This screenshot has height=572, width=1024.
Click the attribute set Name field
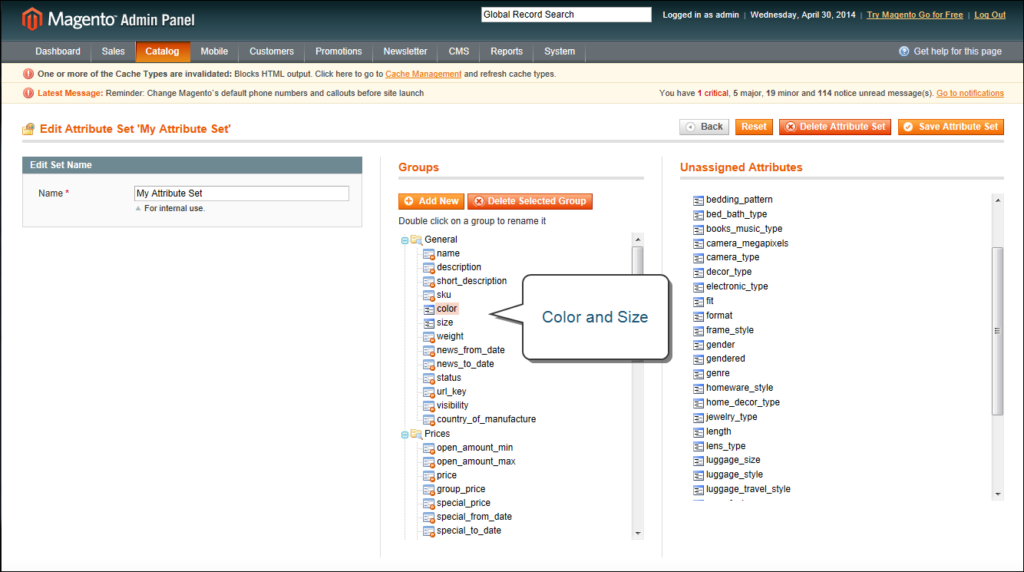pos(241,193)
